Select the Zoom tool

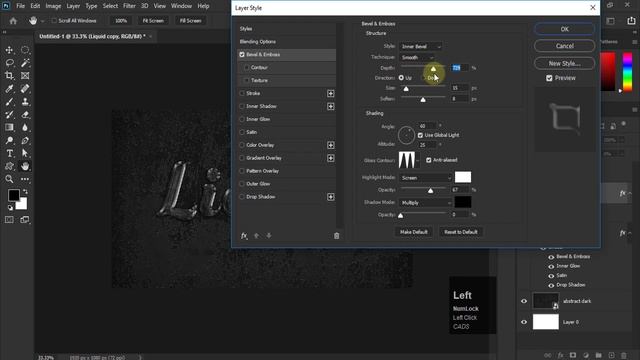(x=9, y=179)
